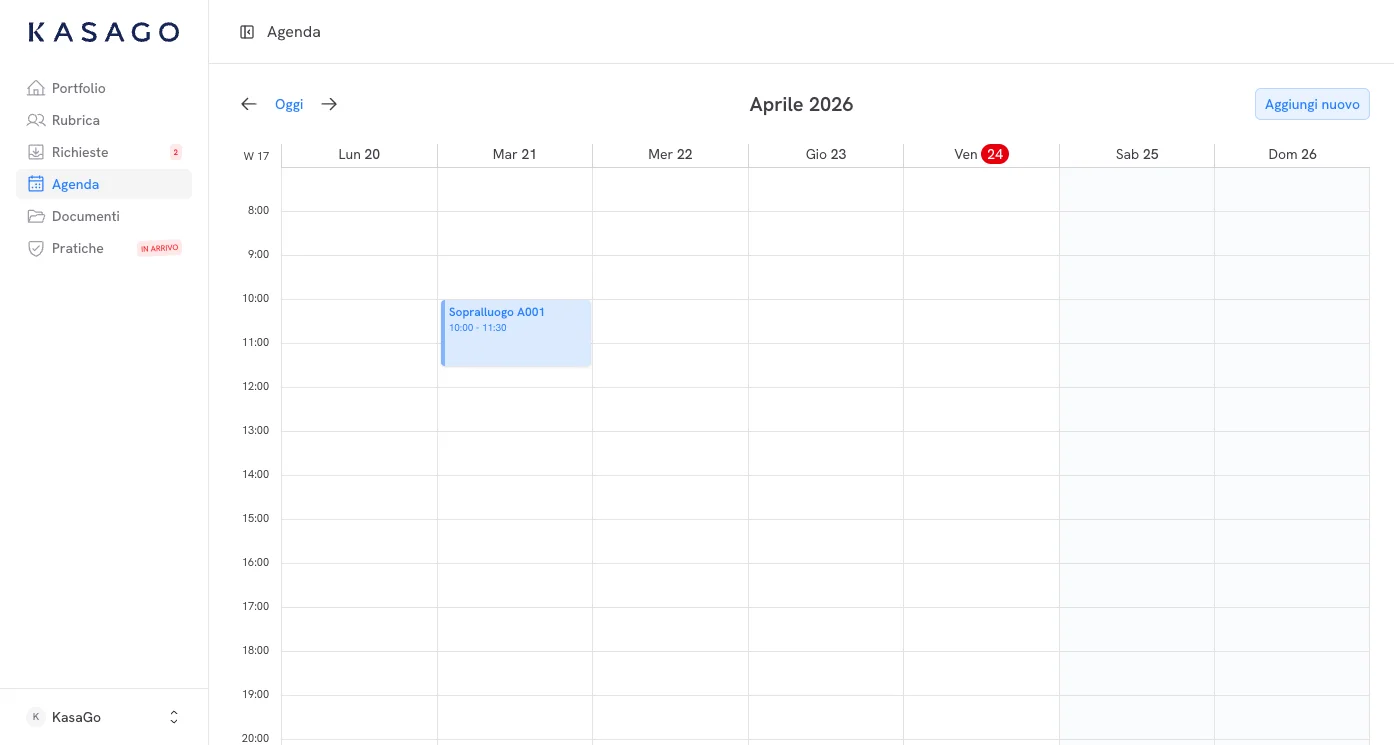Click the Agenda calendar icon
Image resolution: width=1394 pixels, height=745 pixels.
pyautogui.click(x=36, y=184)
